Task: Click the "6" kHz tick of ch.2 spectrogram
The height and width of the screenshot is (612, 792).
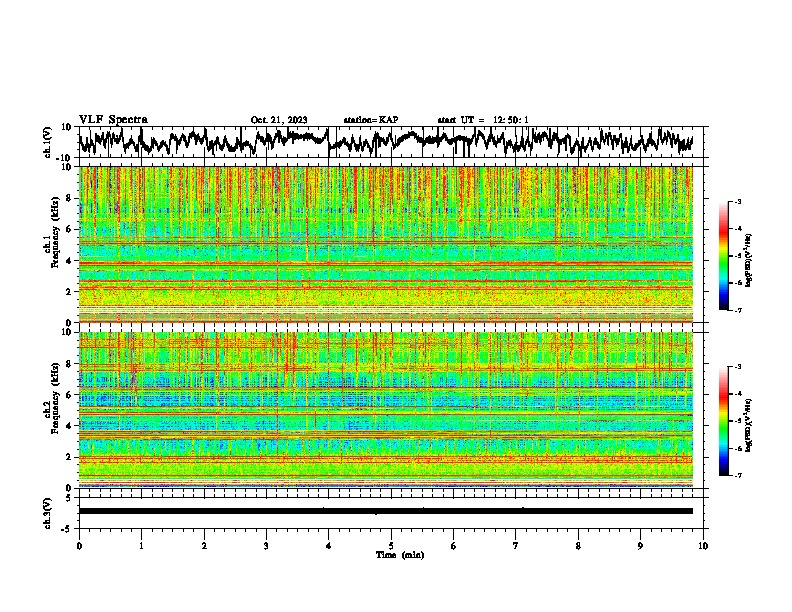Action: (x=70, y=395)
